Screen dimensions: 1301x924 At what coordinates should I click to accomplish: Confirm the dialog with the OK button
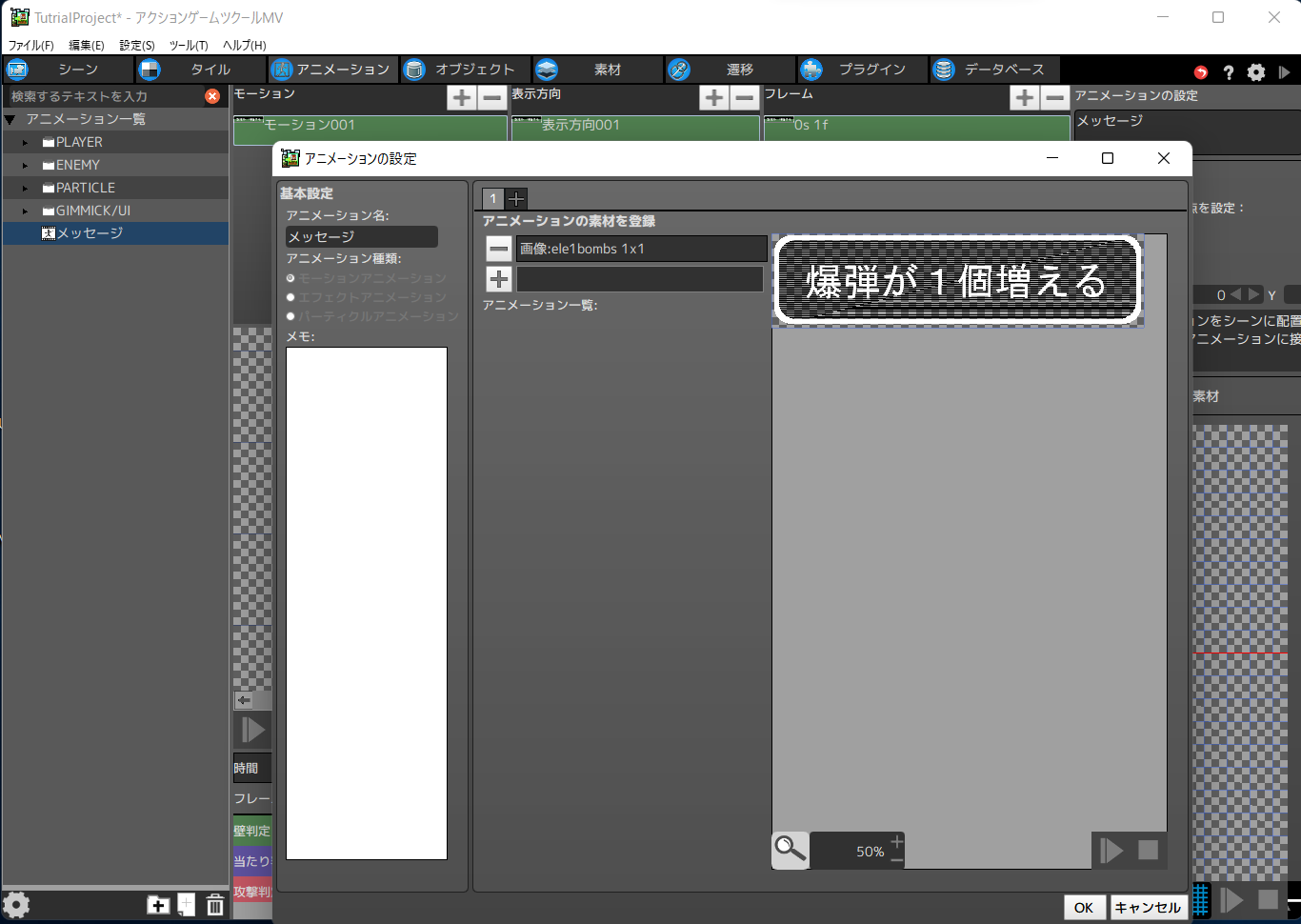tap(1085, 907)
